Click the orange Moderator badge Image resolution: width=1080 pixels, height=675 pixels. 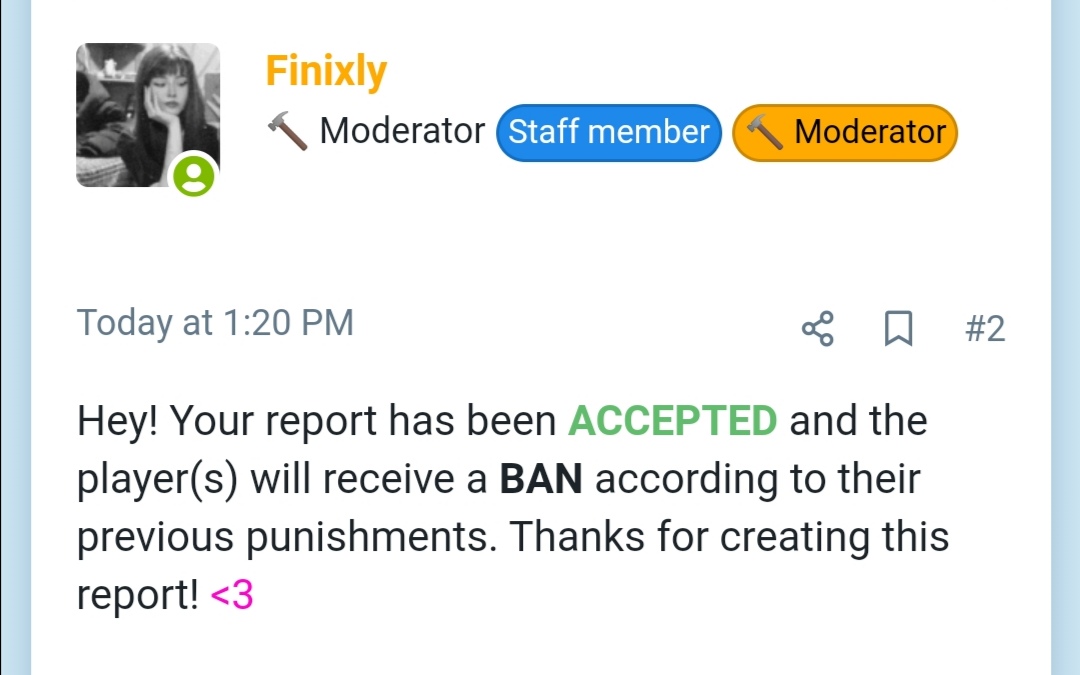pyautogui.click(x=844, y=132)
